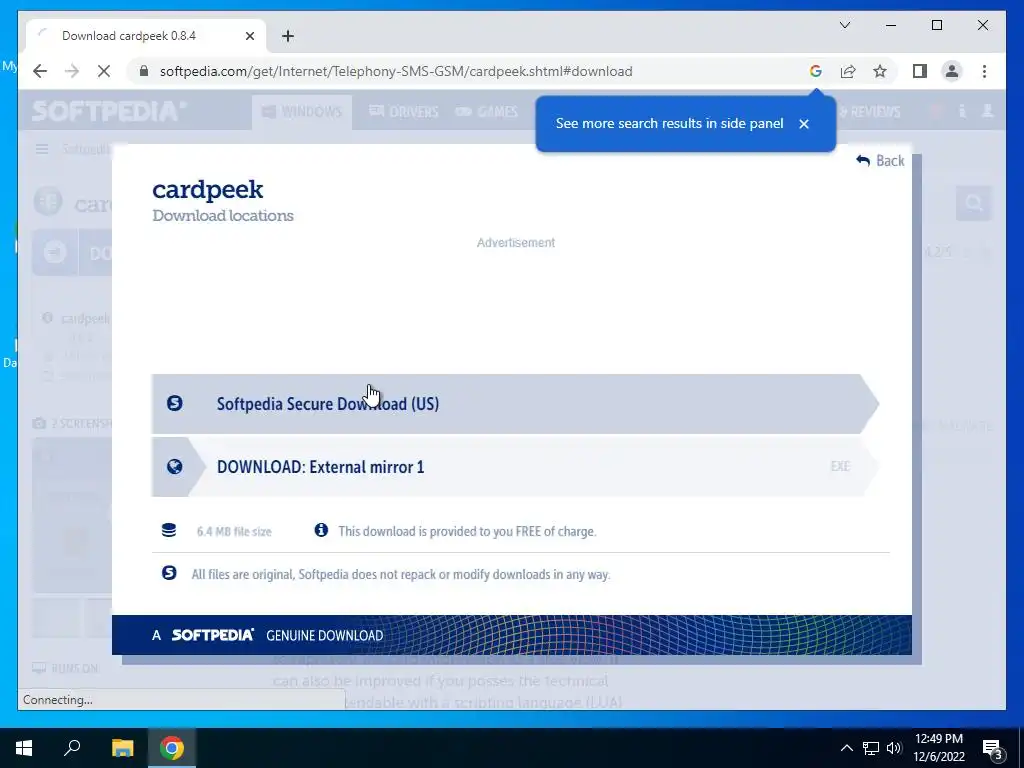Select the softpedia.com address bar URL

[396, 71]
